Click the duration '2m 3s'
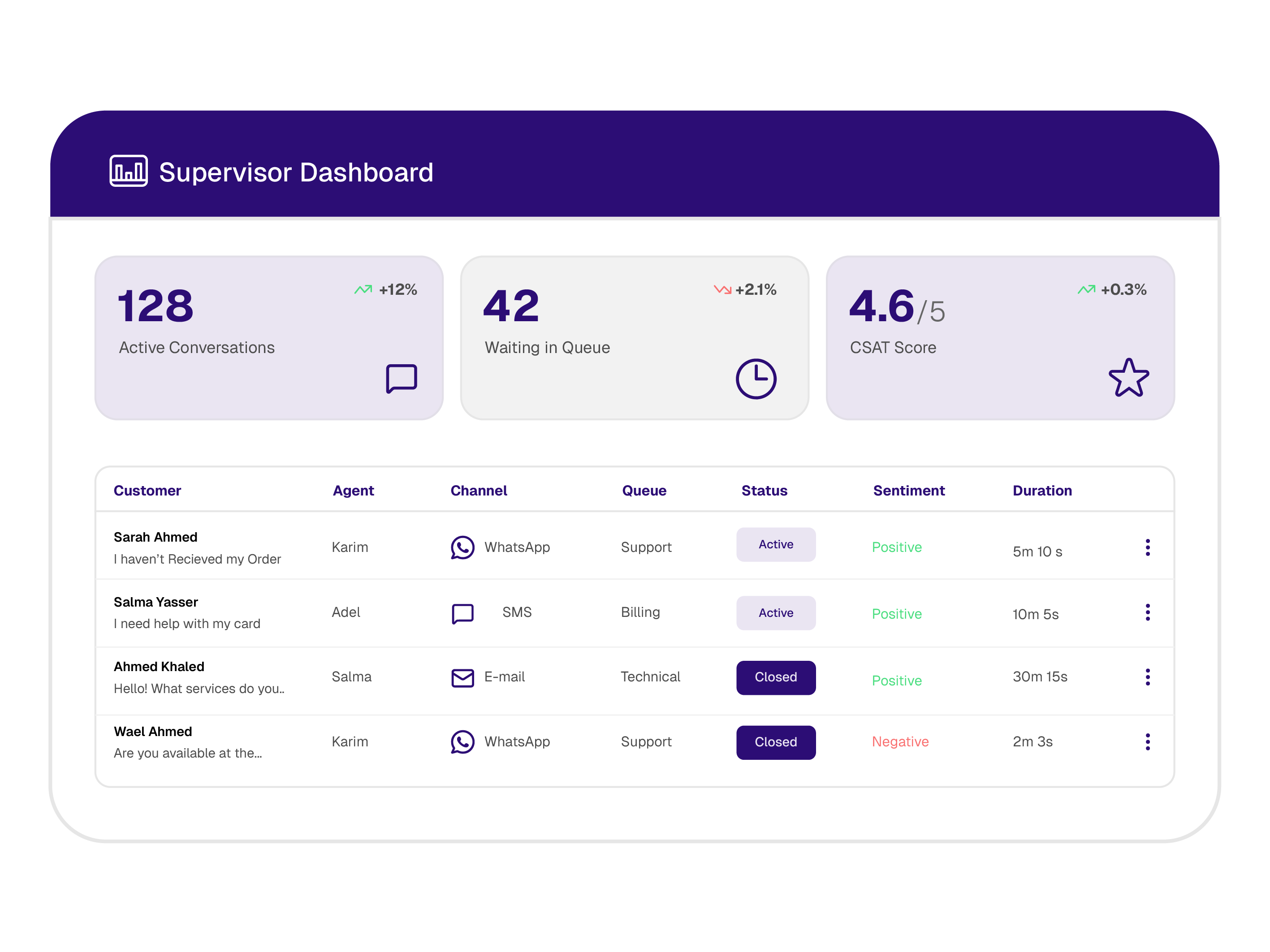This screenshot has width=1270, height=952. point(1032,742)
